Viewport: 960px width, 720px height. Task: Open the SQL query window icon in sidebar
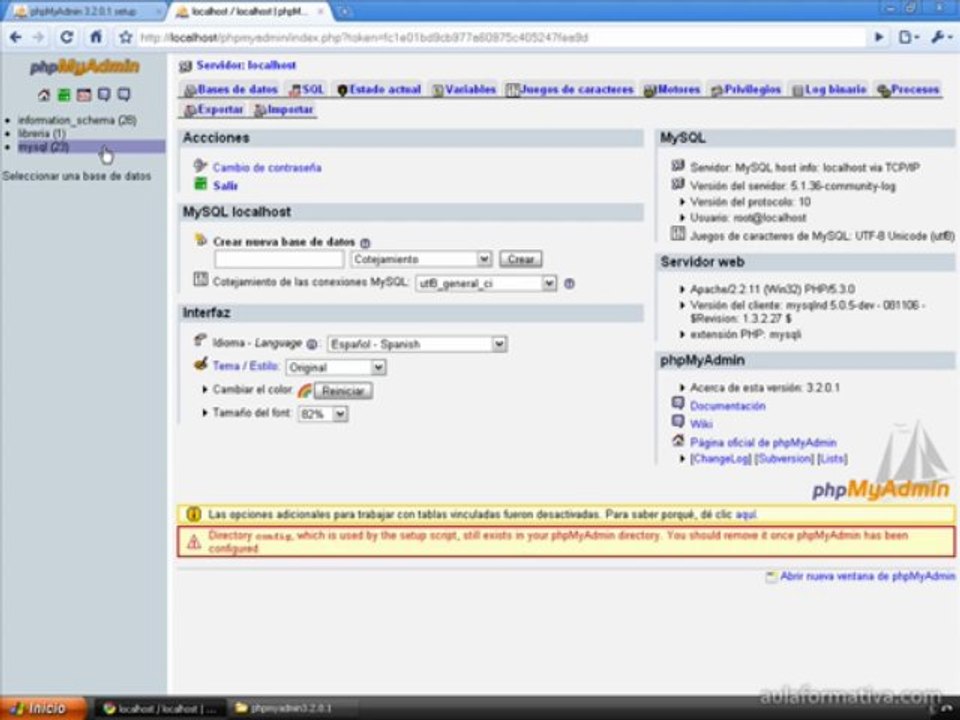[x=84, y=95]
